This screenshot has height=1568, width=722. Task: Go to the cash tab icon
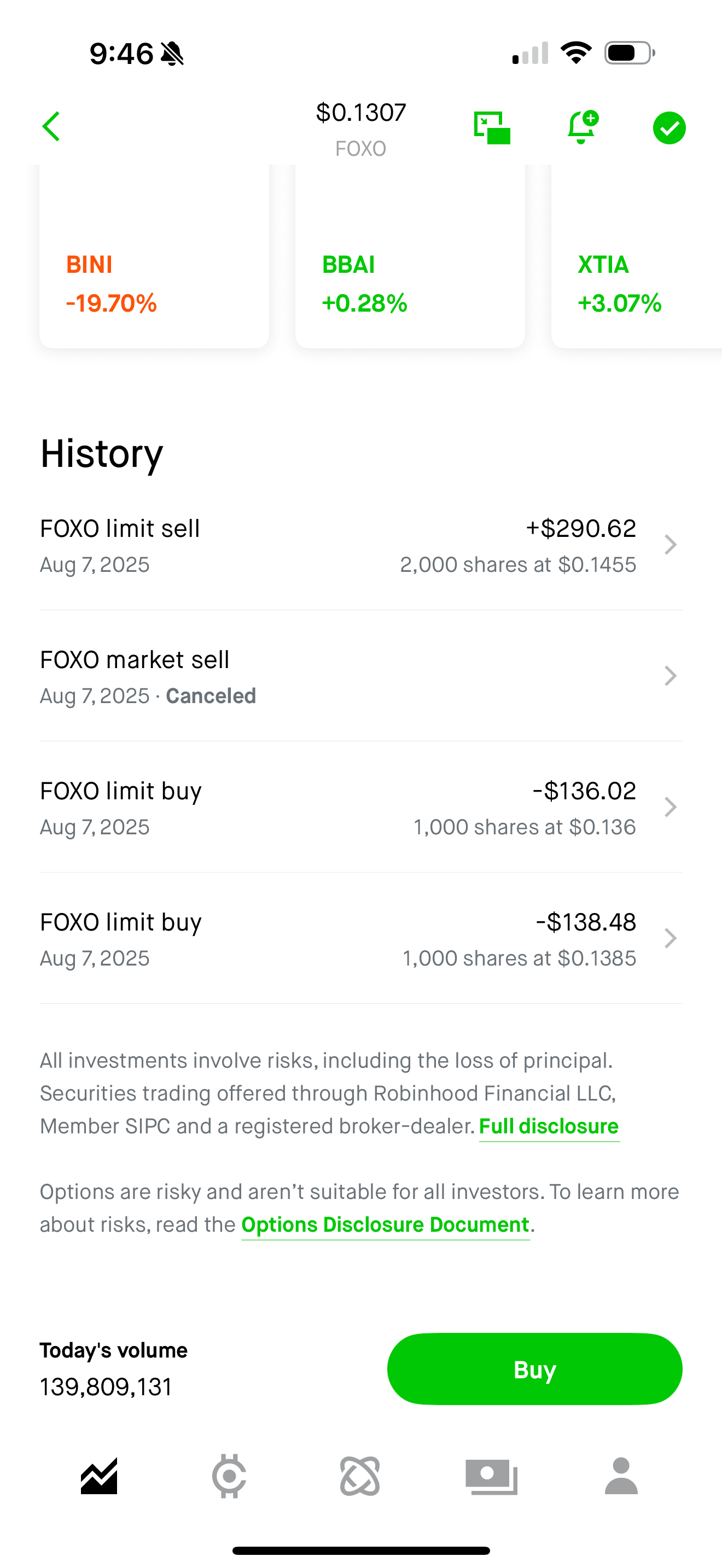click(491, 1476)
